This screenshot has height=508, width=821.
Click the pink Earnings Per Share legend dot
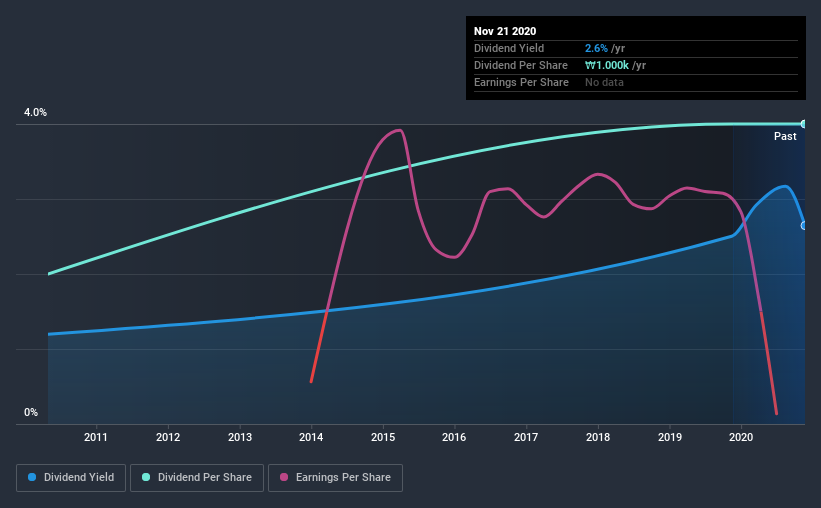click(284, 477)
